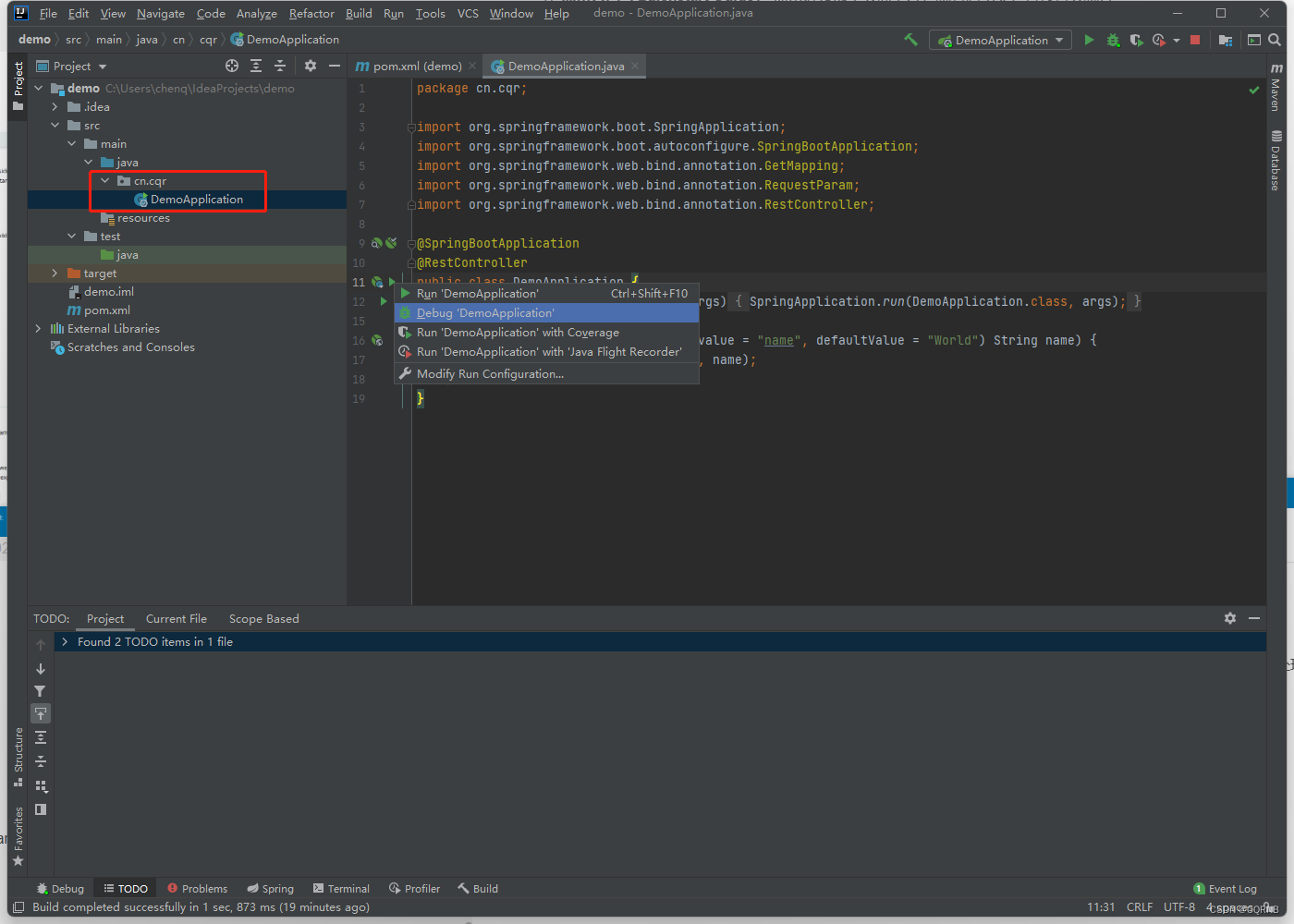Open the Refactor menu
Image resolution: width=1294 pixels, height=924 pixels.
coord(311,13)
